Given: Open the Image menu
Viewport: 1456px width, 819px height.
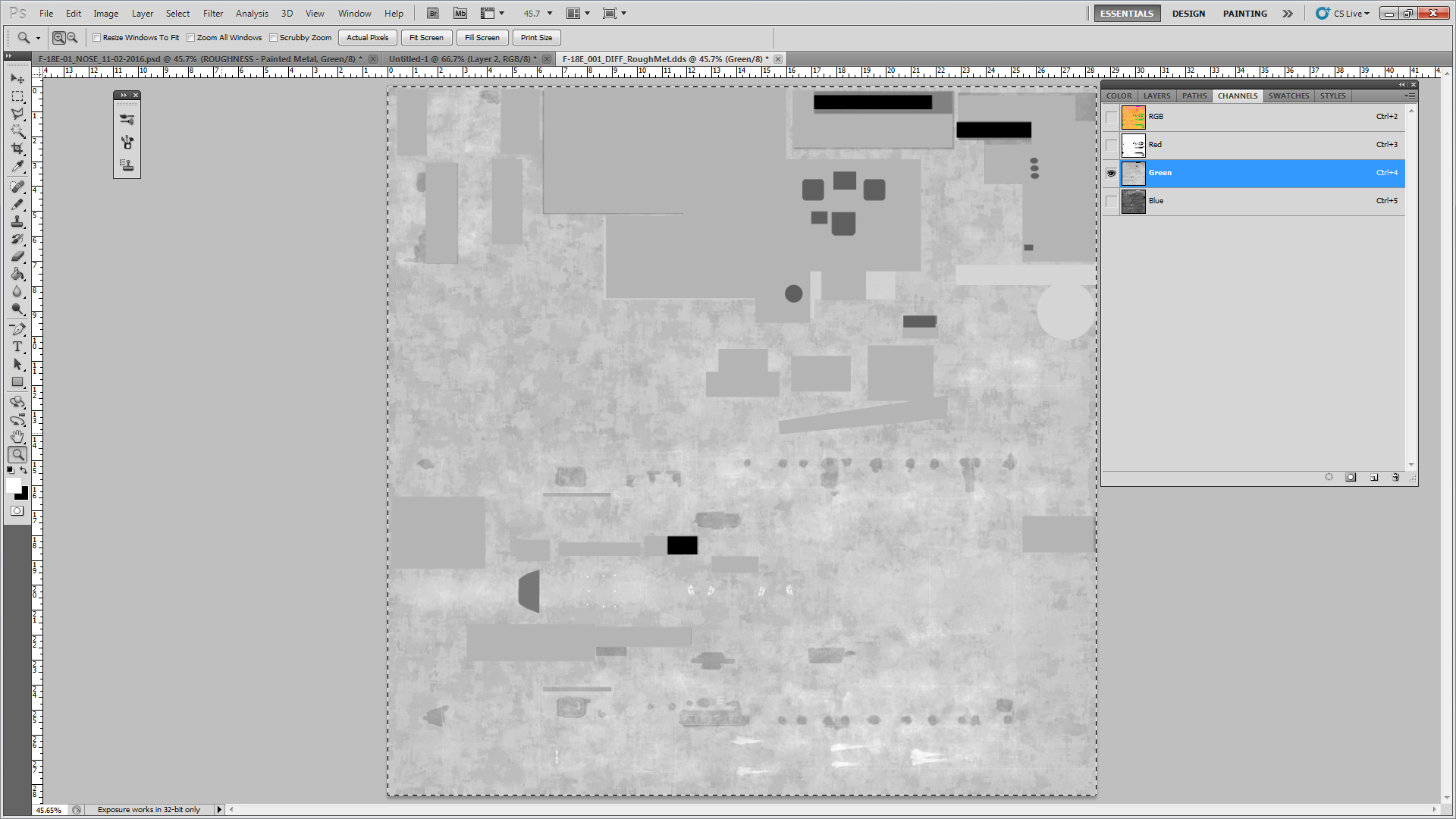Looking at the screenshot, I should point(105,13).
